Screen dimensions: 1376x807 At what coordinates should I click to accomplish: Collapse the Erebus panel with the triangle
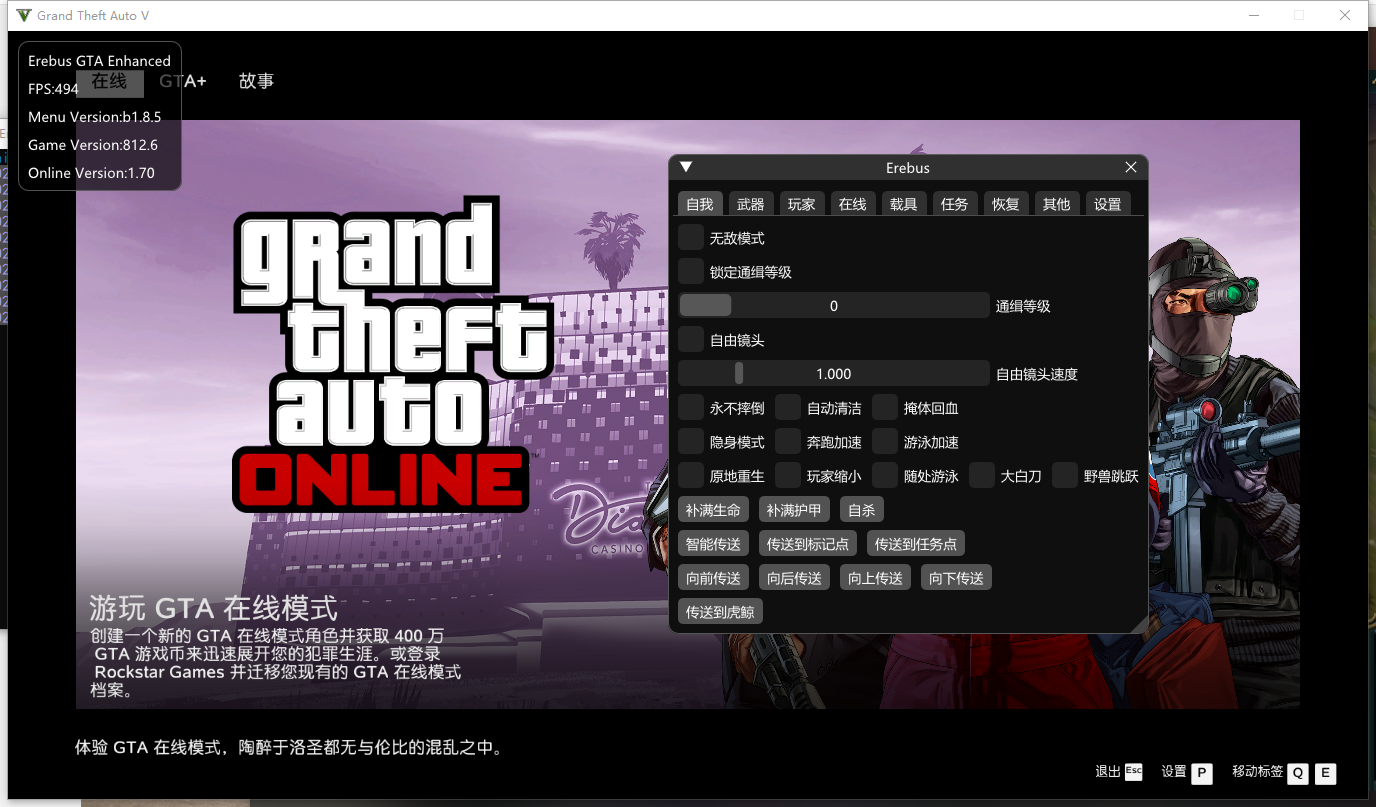tap(686, 167)
